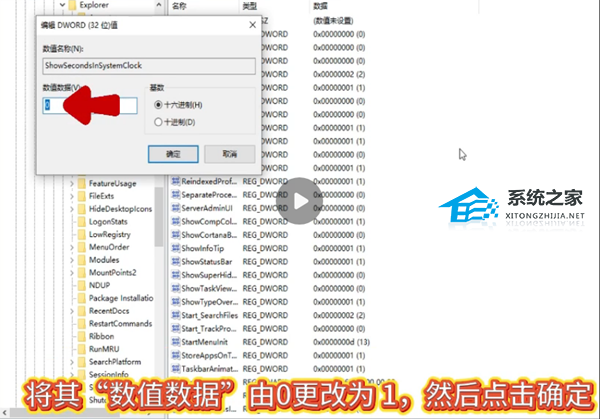Select the Ribbon folder icon

coord(82,336)
